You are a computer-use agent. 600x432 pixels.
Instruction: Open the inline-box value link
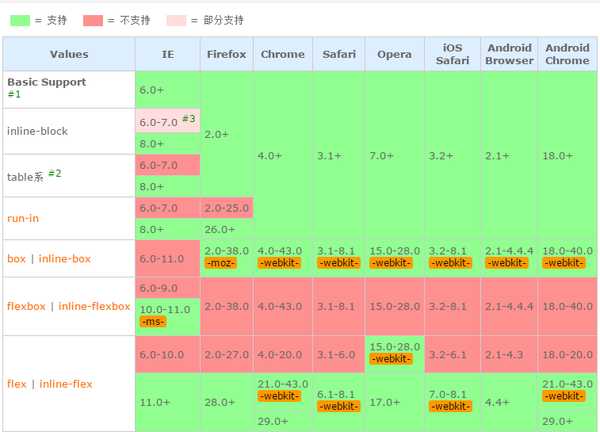pos(65,259)
